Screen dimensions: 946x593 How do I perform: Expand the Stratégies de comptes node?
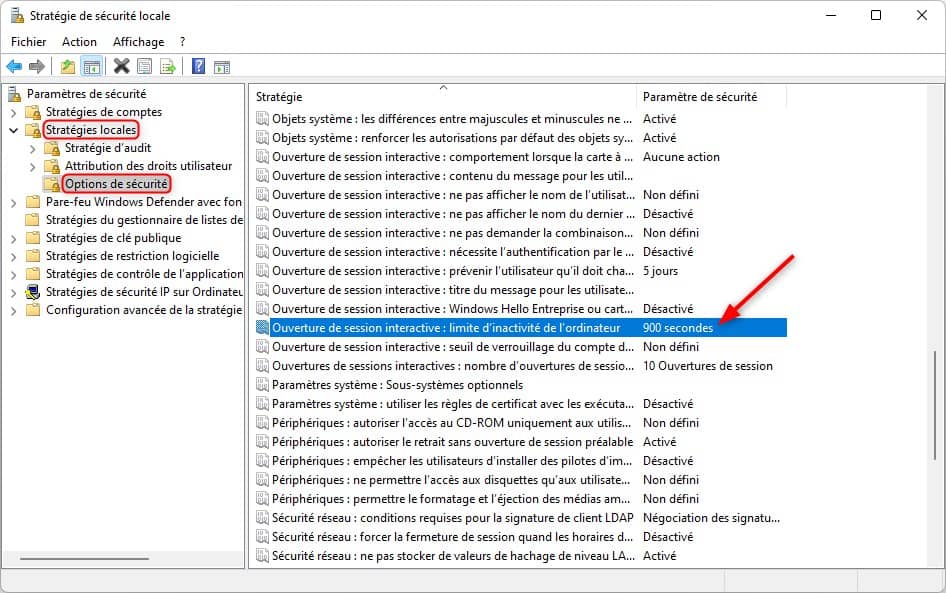pos(14,113)
